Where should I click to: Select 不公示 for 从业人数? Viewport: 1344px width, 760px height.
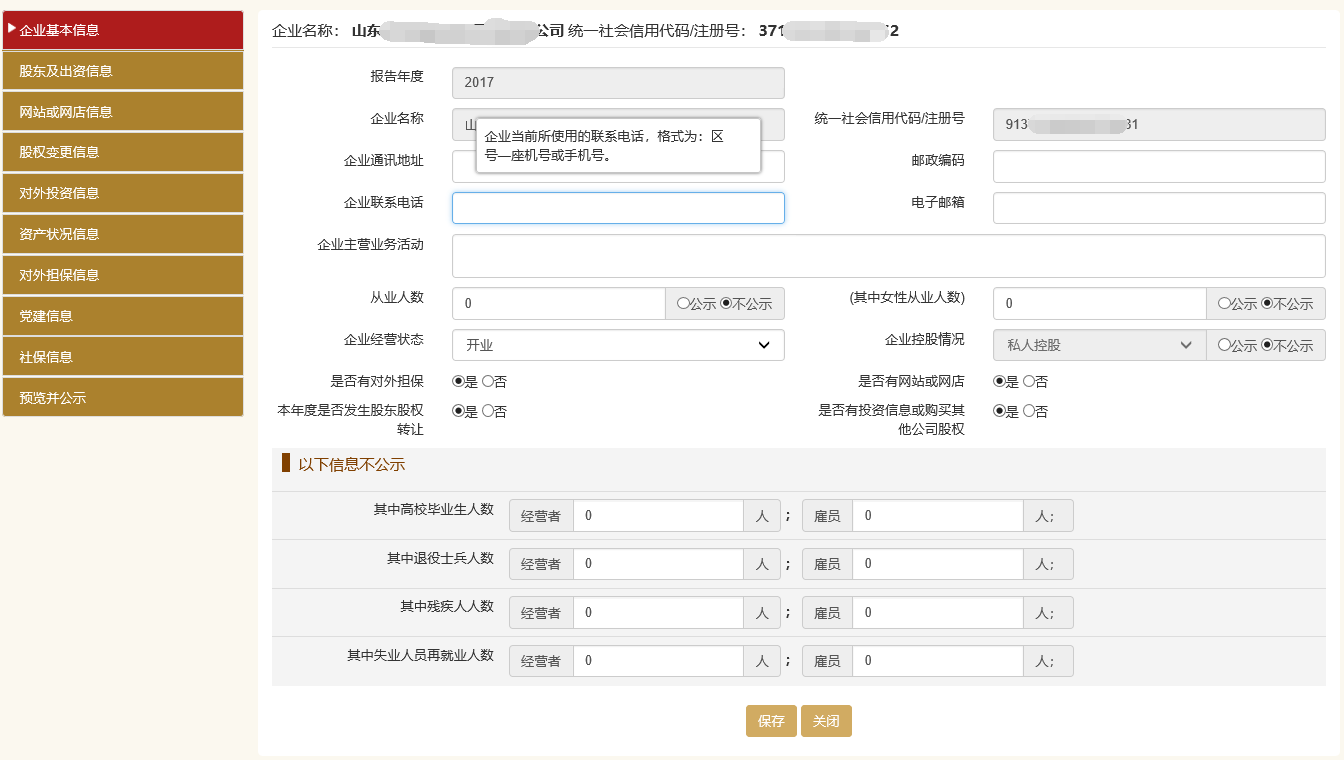726,304
